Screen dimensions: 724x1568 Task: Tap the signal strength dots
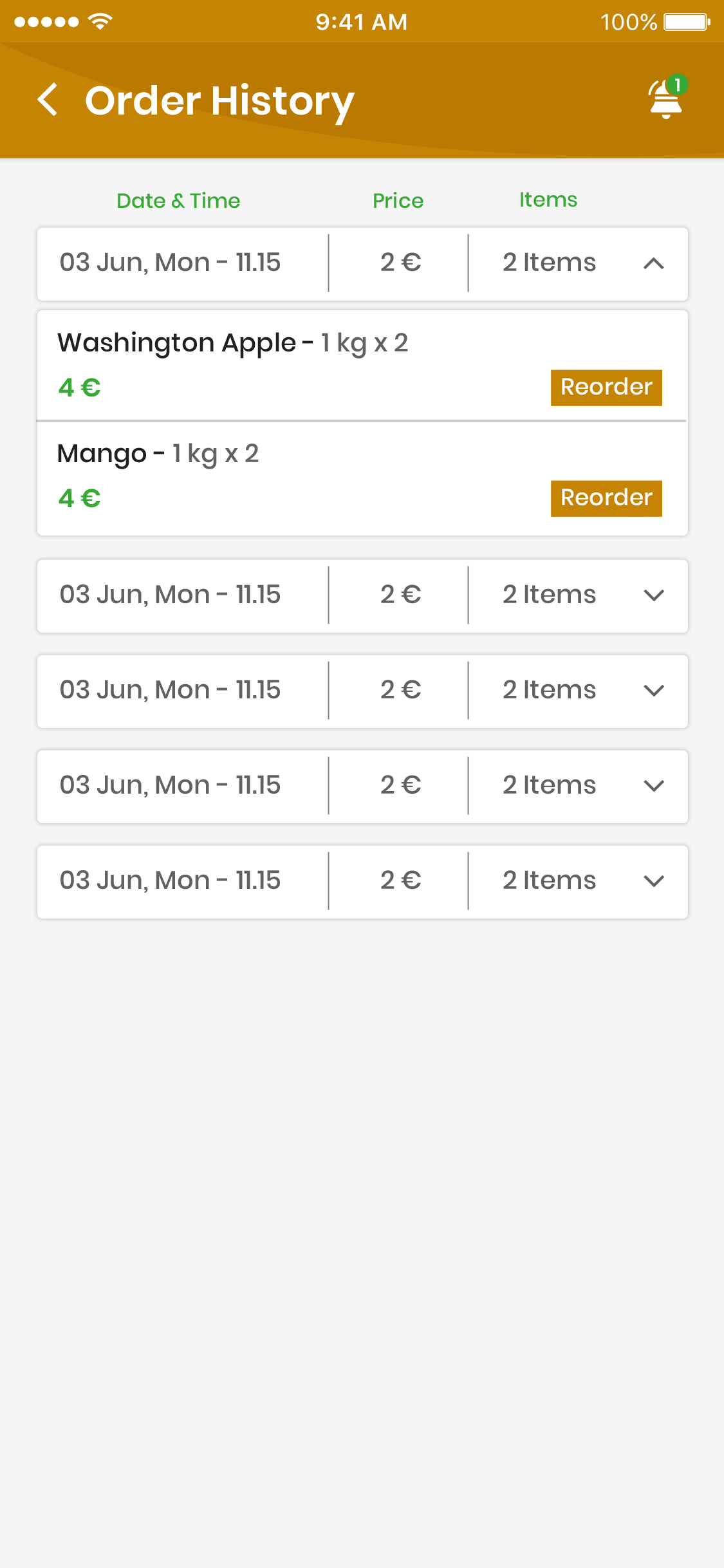tap(46, 22)
